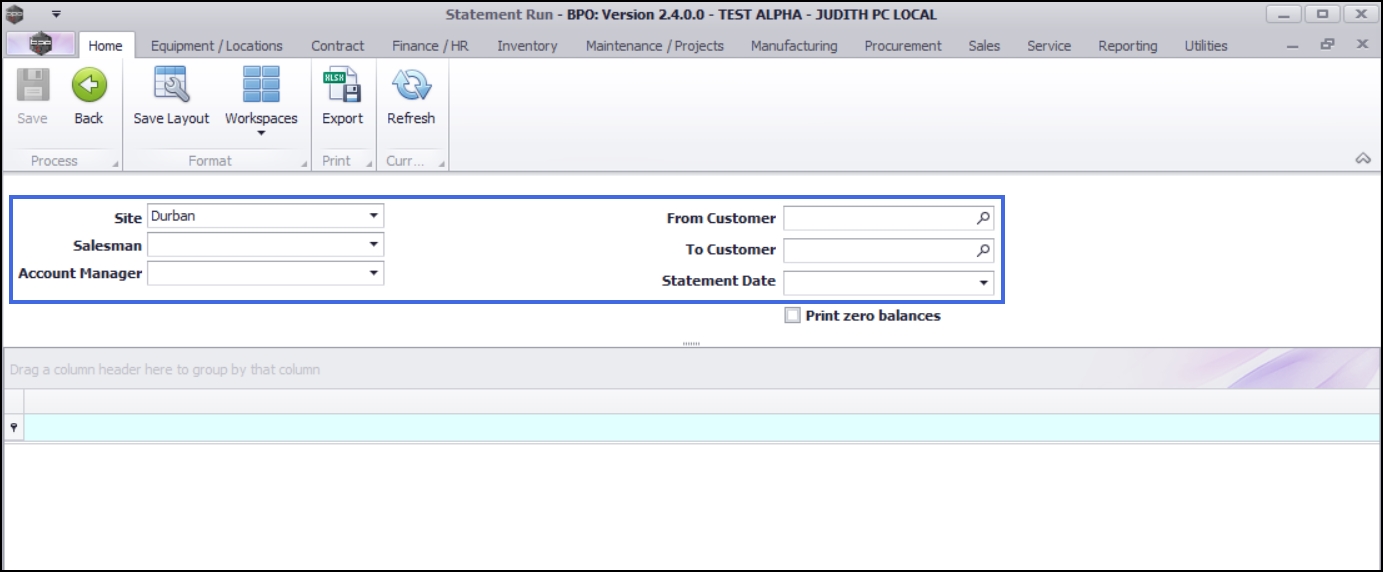1383x572 pixels.
Task: Open the Manufacturing tab
Action: (794, 45)
